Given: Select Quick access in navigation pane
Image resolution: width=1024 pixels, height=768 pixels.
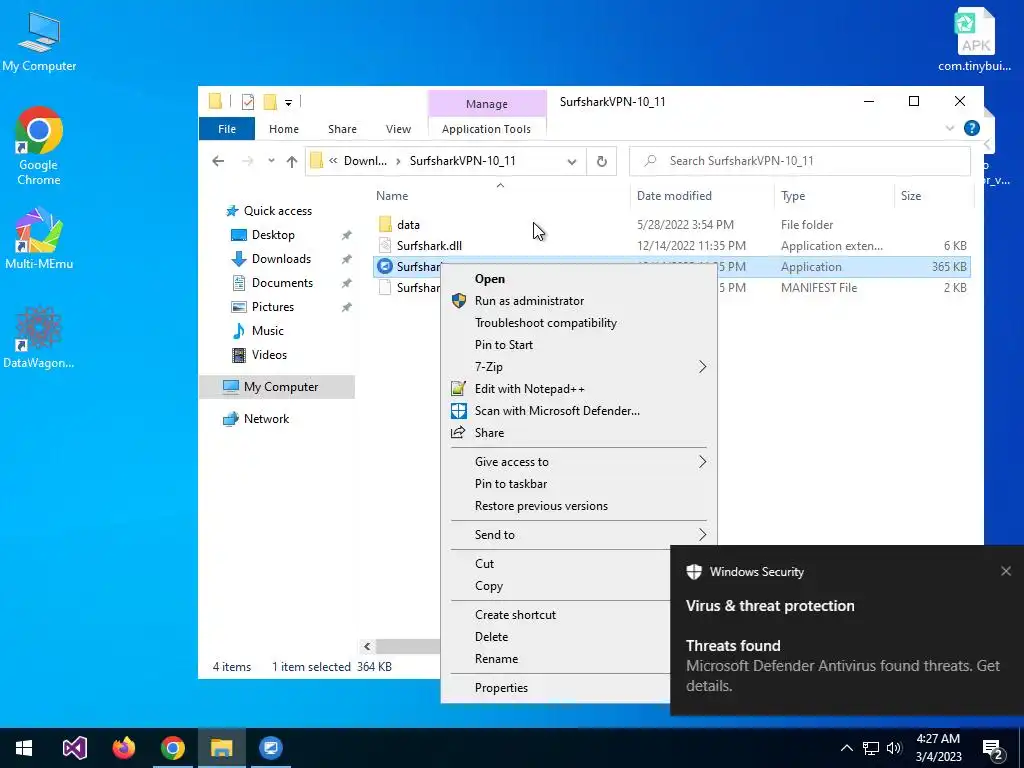Looking at the screenshot, I should coord(278,211).
